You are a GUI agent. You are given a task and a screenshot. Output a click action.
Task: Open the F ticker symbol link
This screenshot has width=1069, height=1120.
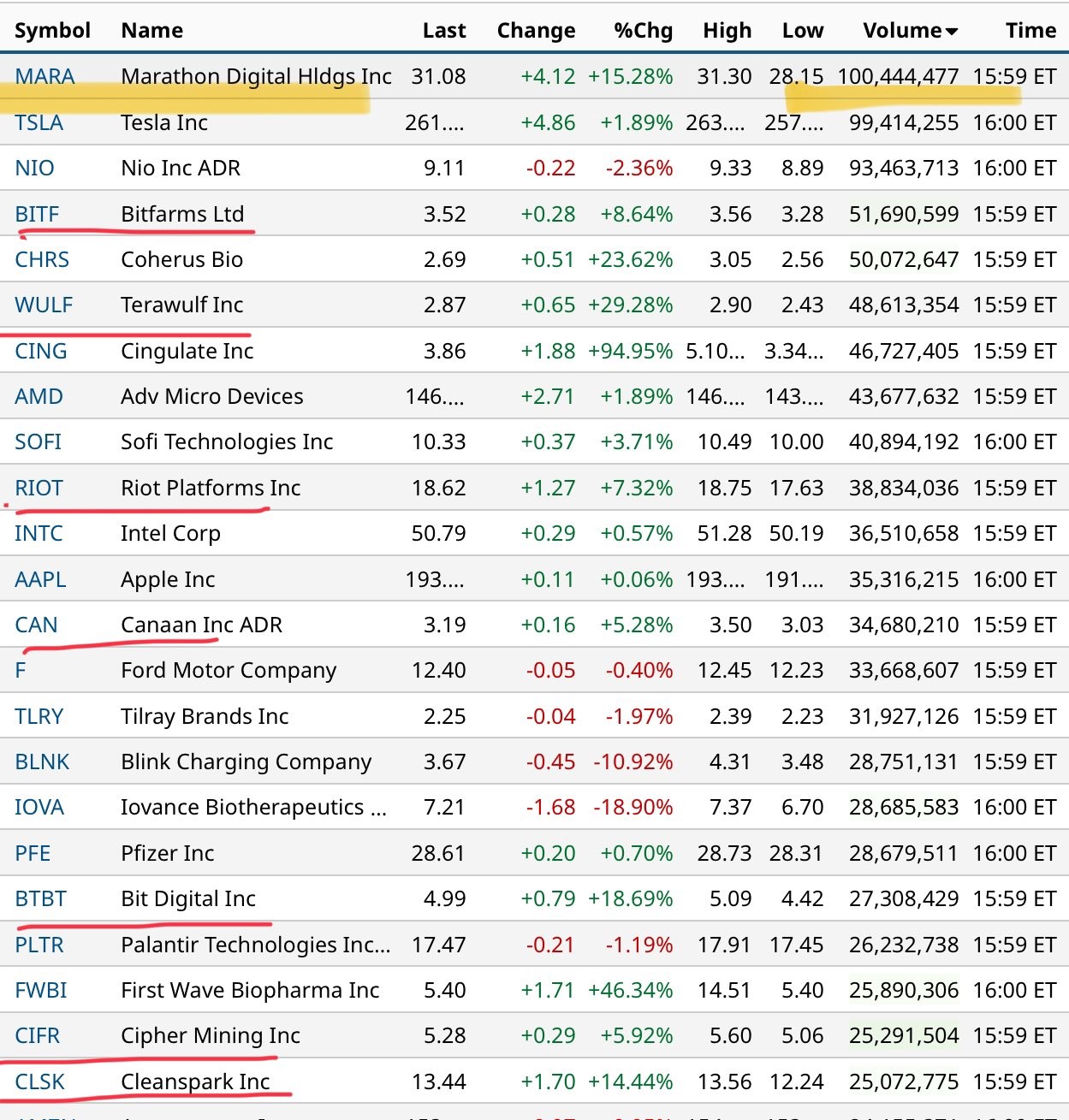[21, 670]
